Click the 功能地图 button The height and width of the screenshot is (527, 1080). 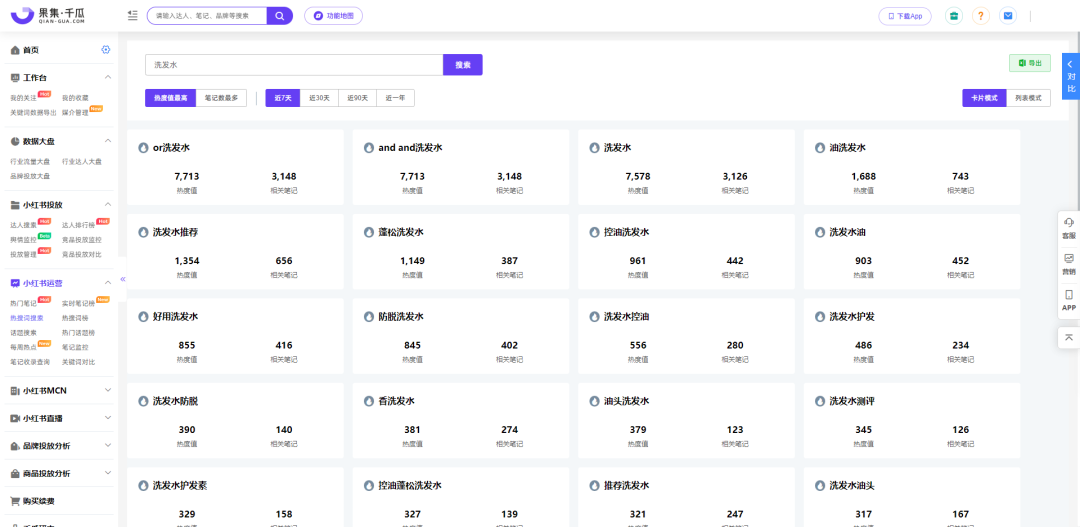coord(333,15)
